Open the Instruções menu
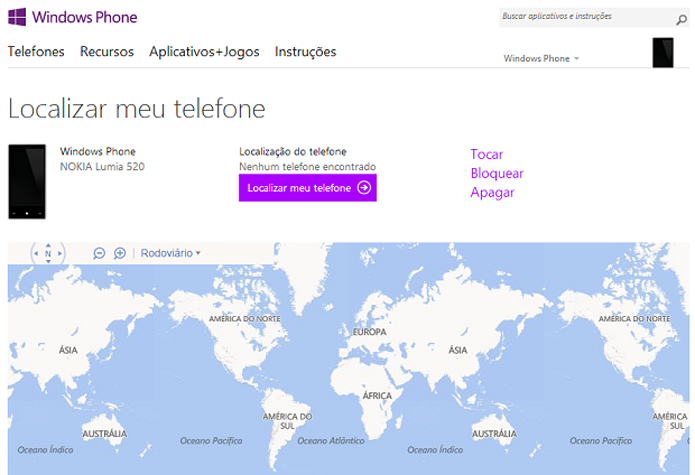The image size is (695, 475). point(305,52)
